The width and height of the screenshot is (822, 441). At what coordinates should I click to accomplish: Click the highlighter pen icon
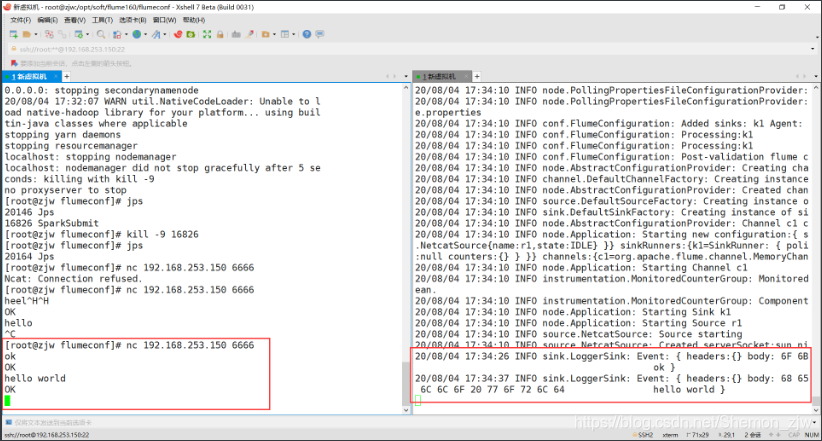[x=250, y=34]
